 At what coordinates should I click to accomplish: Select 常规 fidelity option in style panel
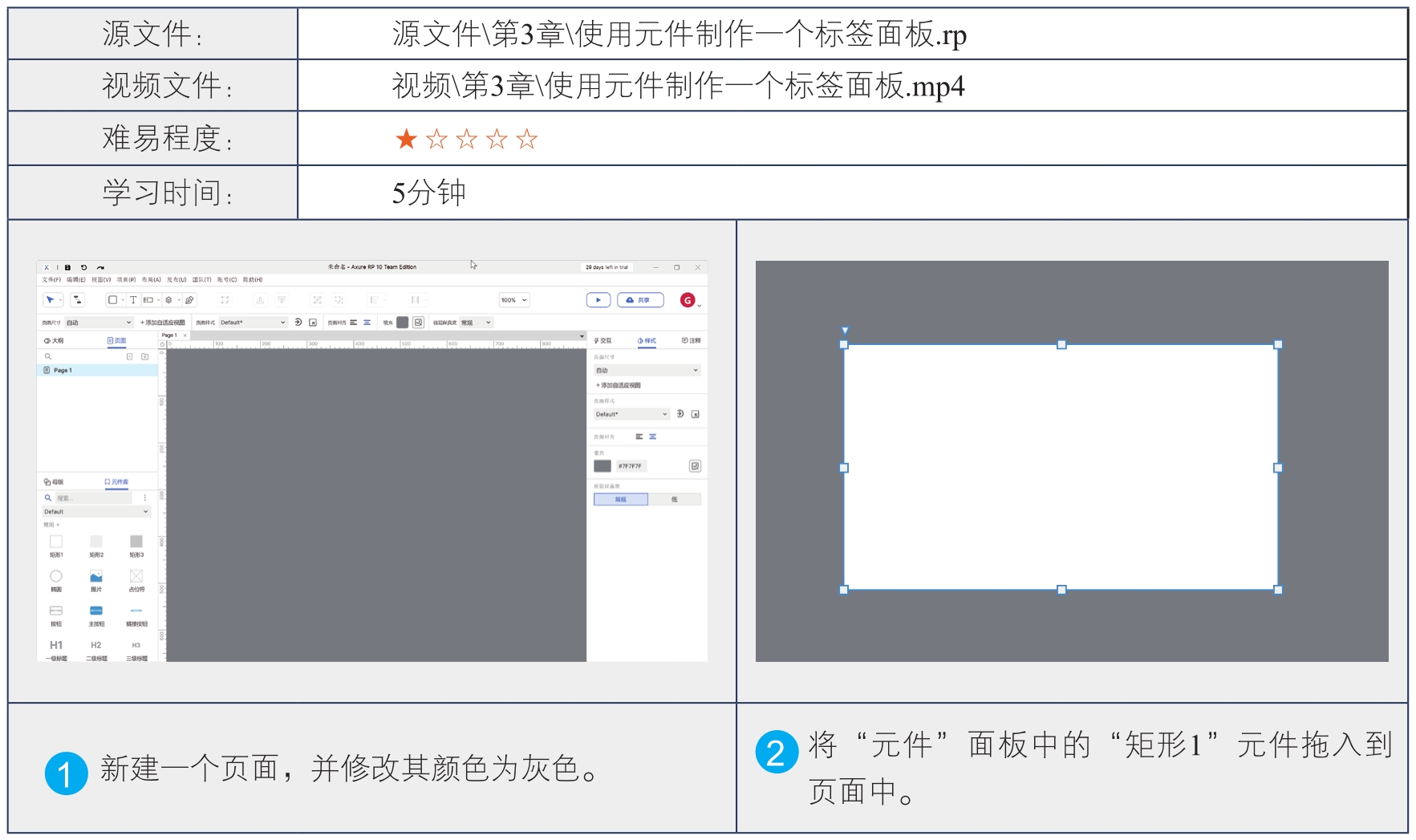click(620, 499)
